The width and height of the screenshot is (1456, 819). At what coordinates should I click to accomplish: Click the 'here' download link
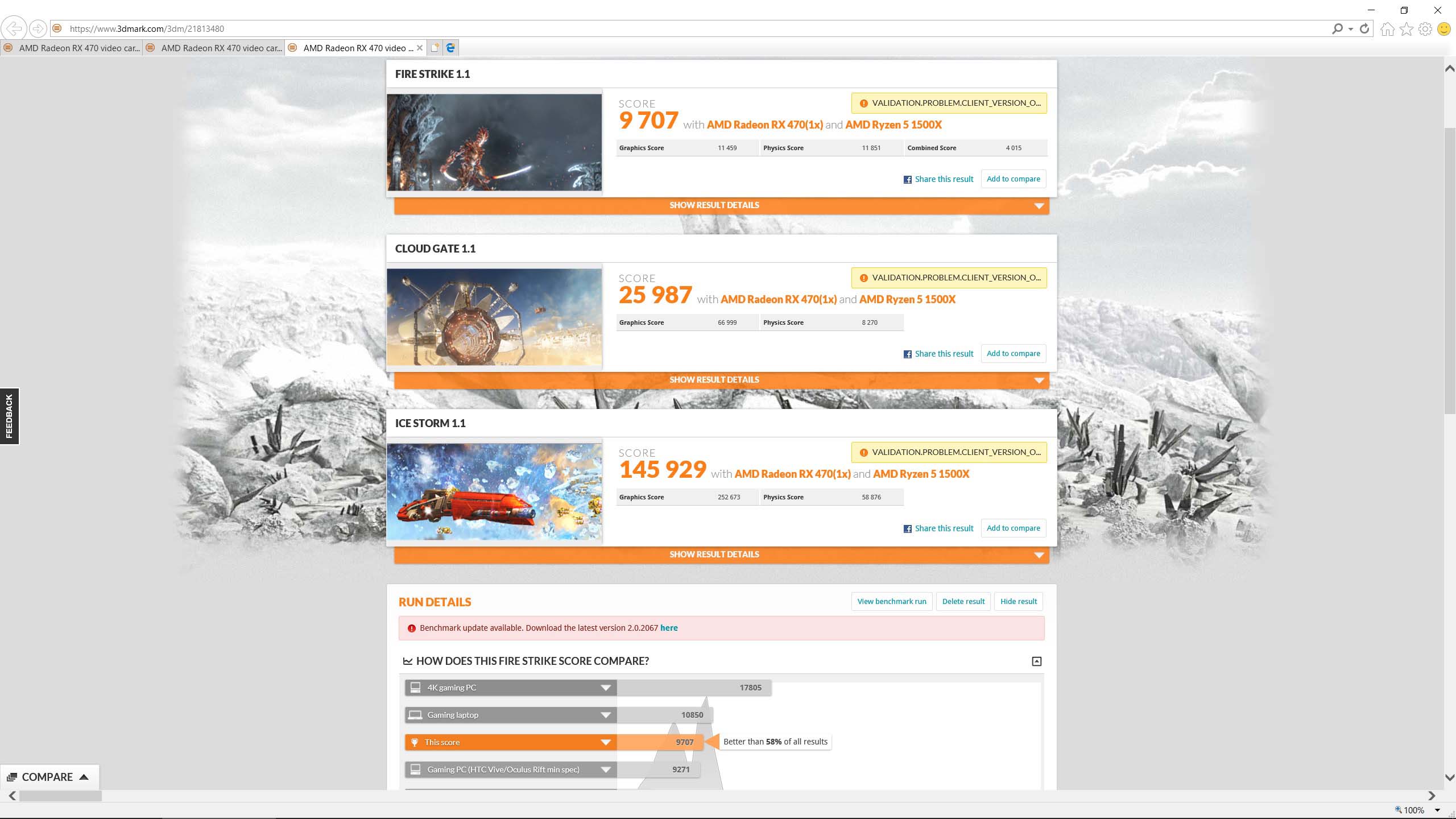669,628
